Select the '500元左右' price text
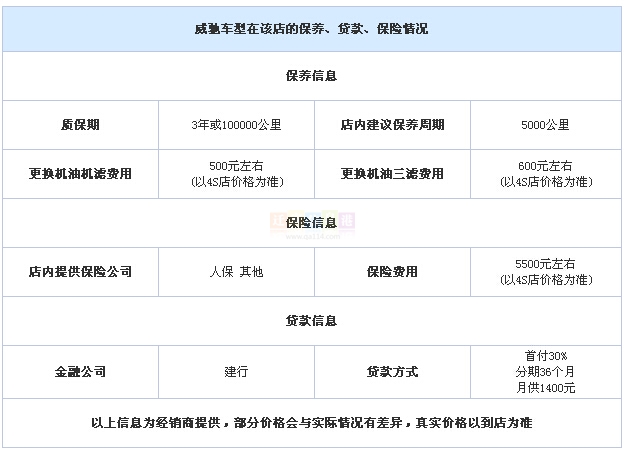The image size is (627, 451). [x=236, y=166]
